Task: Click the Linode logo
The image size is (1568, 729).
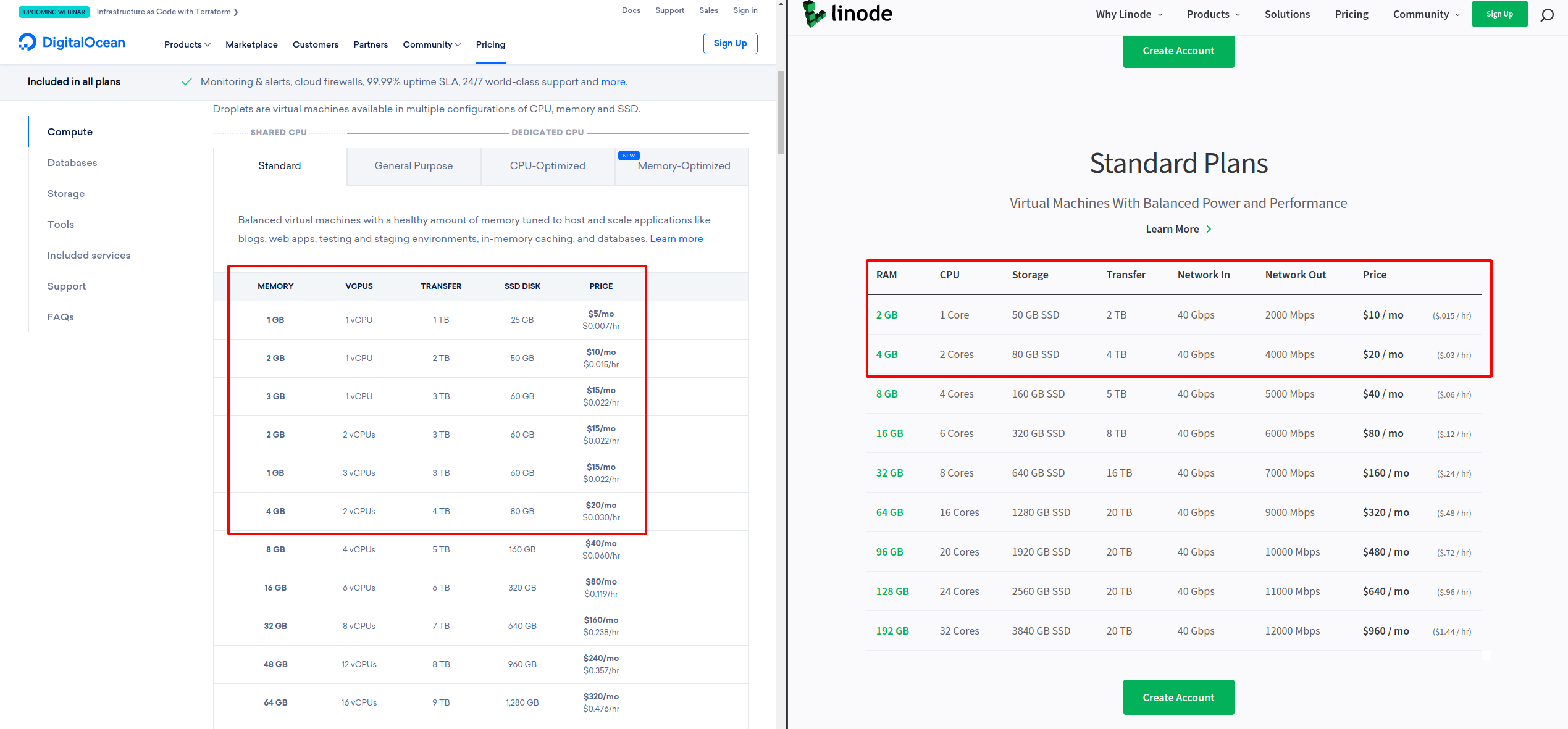Action: 847,13
